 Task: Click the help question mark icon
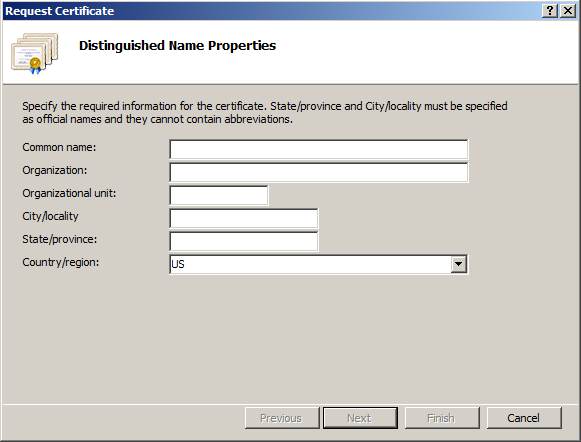550,11
